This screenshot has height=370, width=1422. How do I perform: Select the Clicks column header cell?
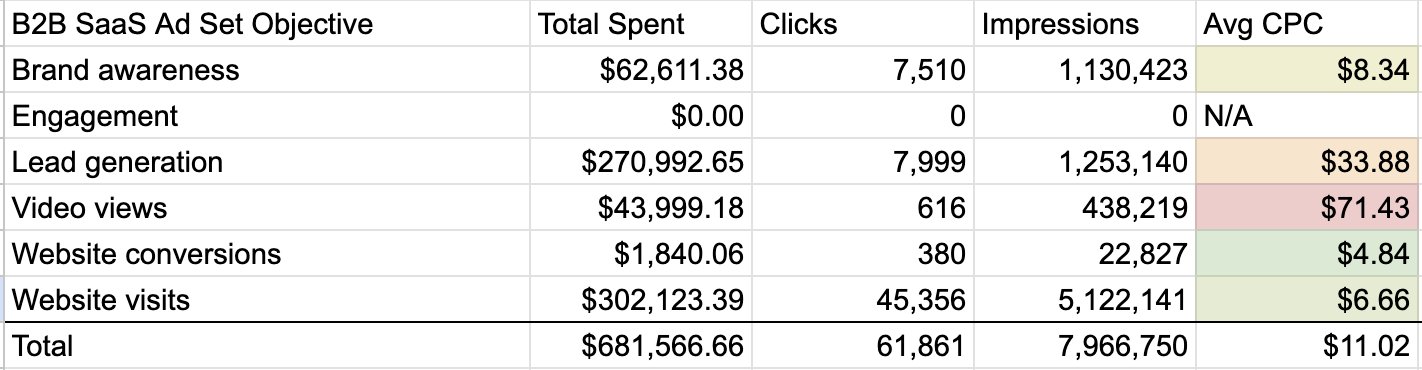click(862, 23)
